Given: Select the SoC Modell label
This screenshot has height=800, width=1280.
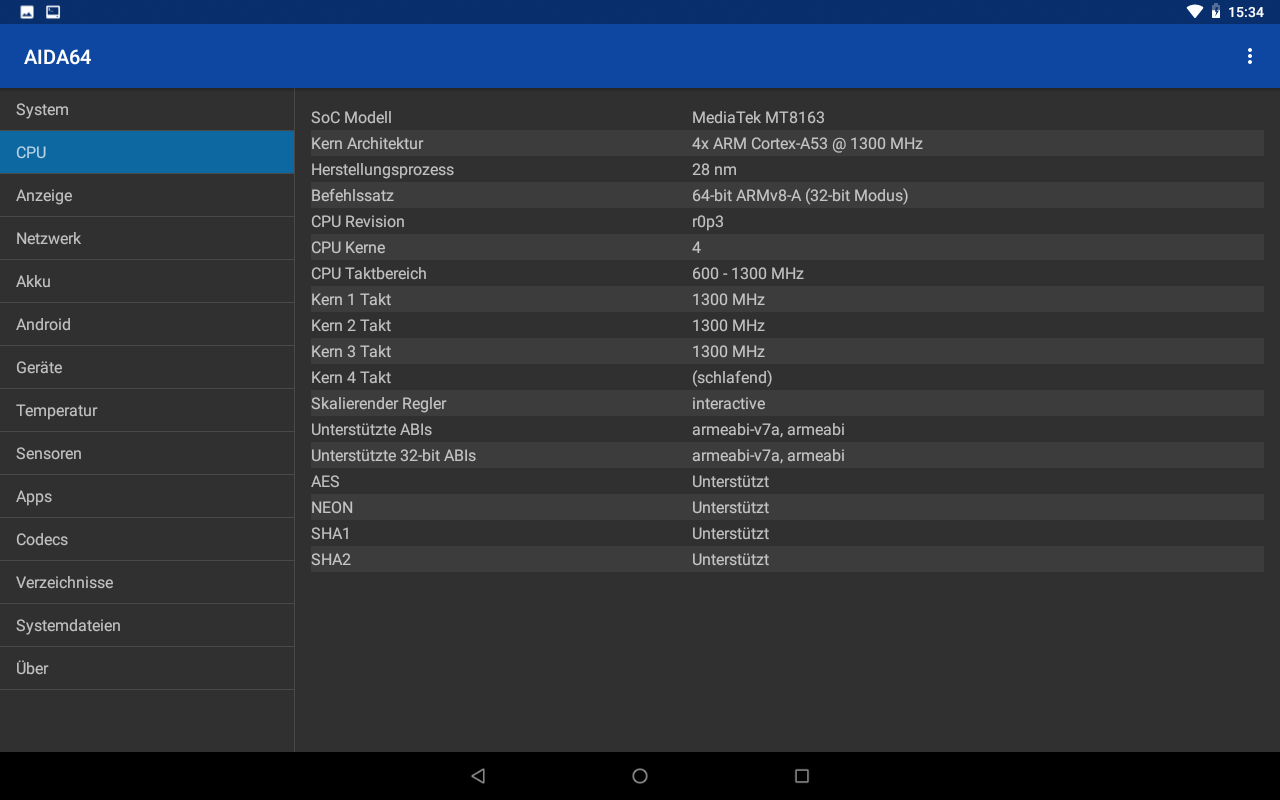Looking at the screenshot, I should click(x=351, y=118).
